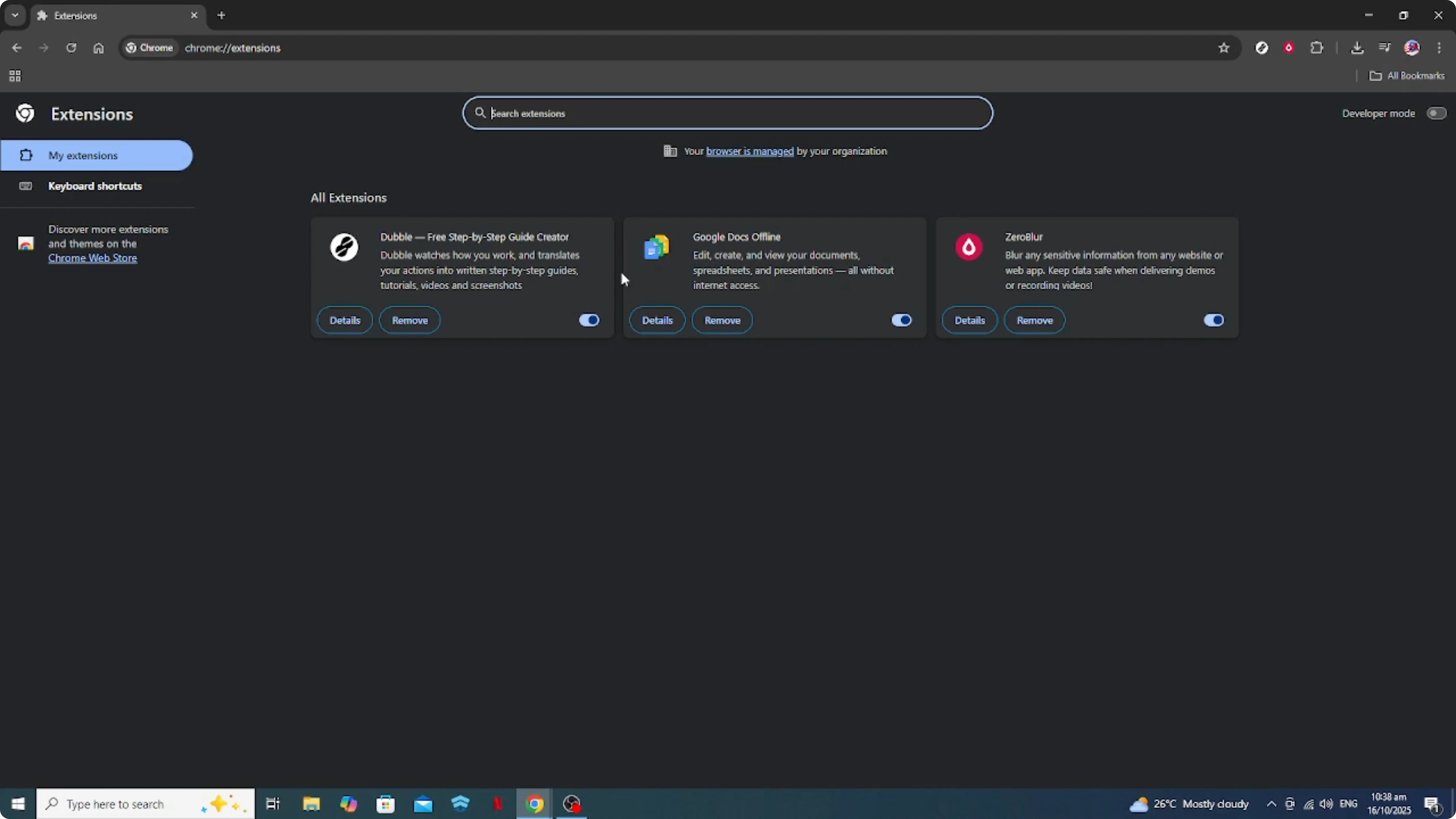The height and width of the screenshot is (819, 1456).
Task: Launch OBS Studio from the taskbar
Action: tap(572, 804)
